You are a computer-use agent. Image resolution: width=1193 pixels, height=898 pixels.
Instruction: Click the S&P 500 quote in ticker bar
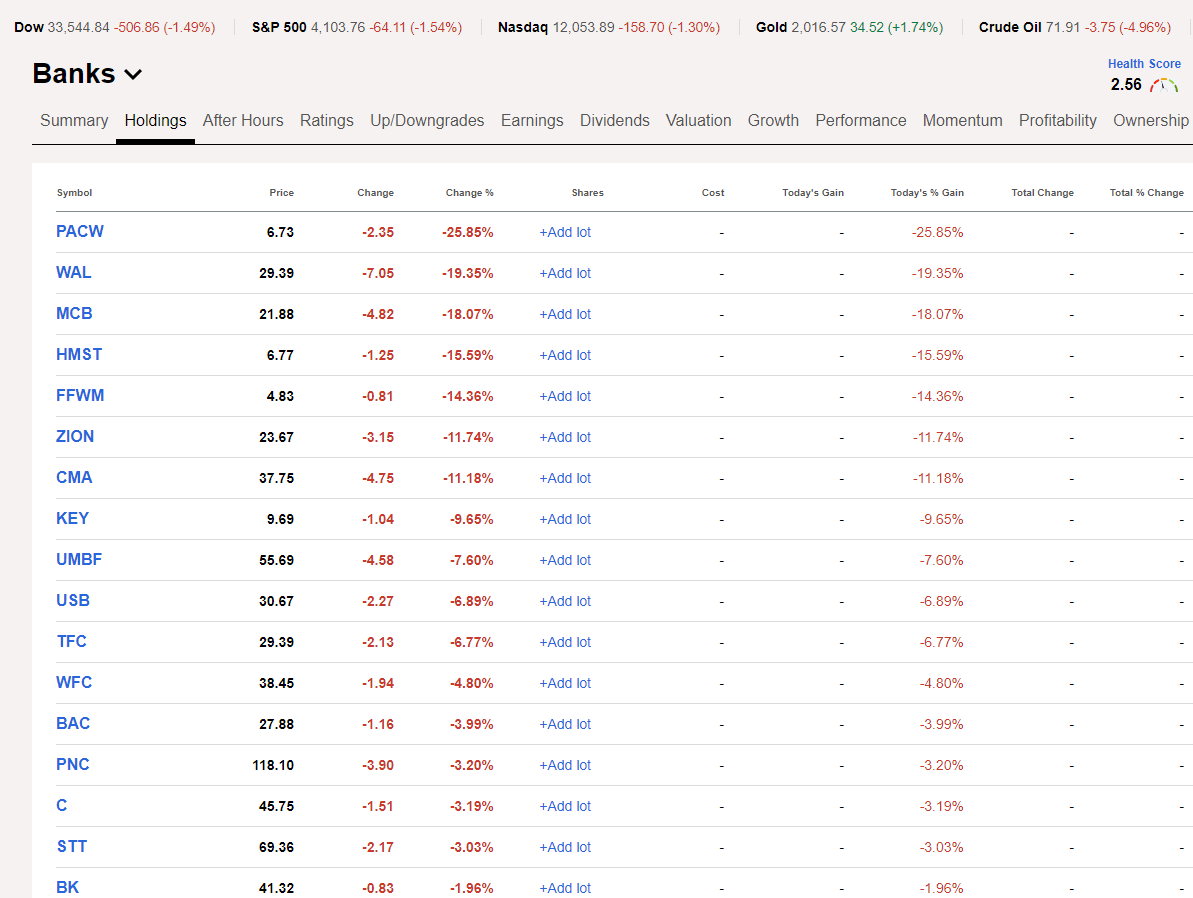point(357,27)
